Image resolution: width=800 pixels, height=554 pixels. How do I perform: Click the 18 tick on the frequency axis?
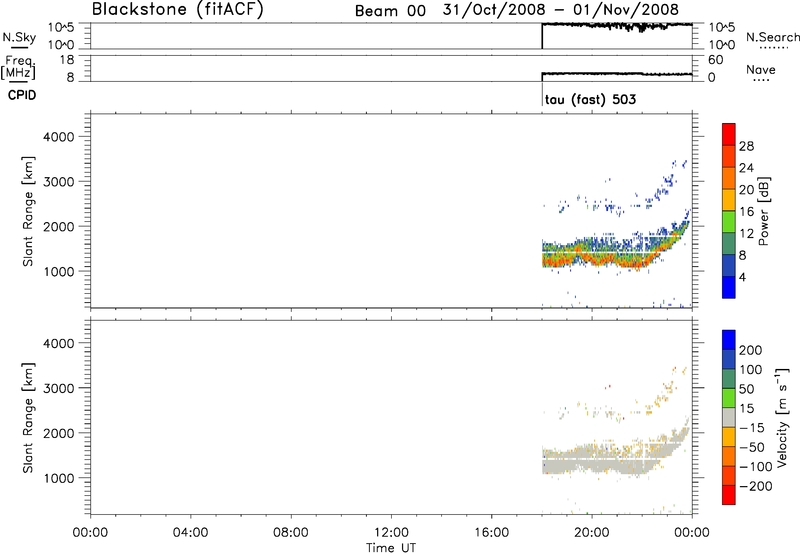click(67, 60)
